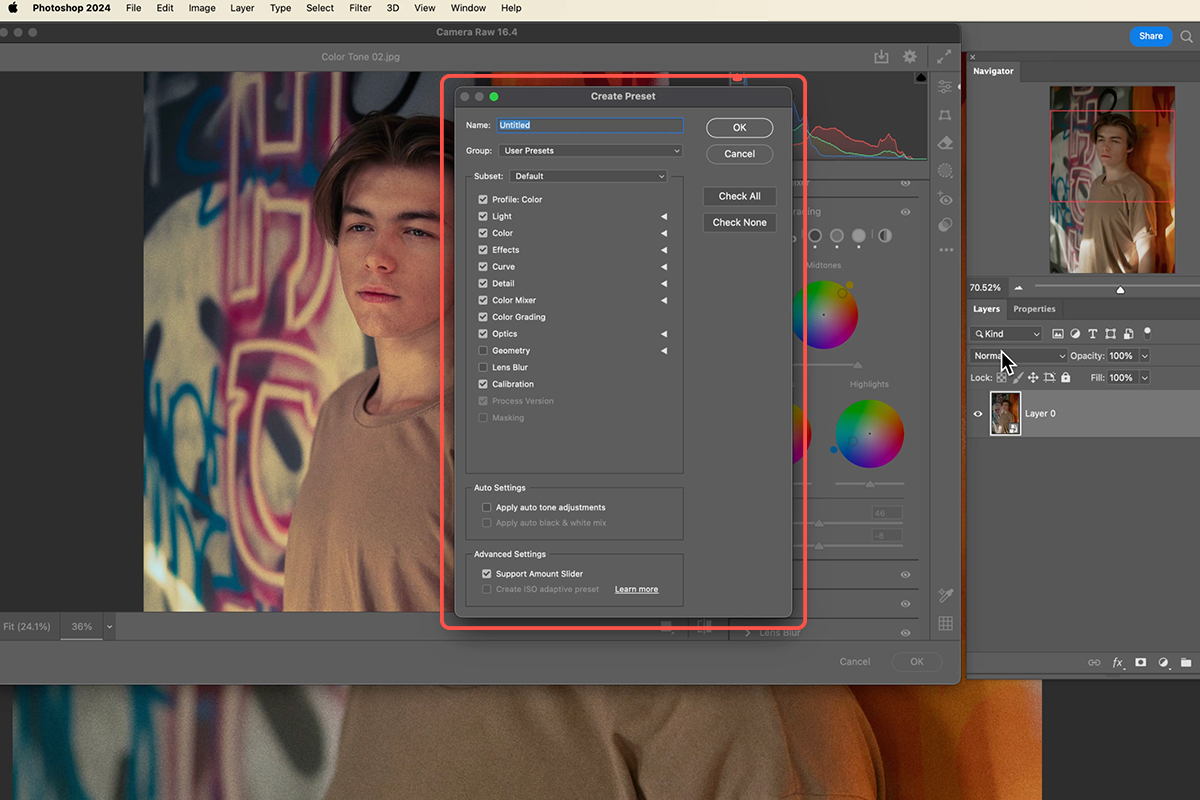Open the Filter menu
1200x800 pixels.
point(360,8)
